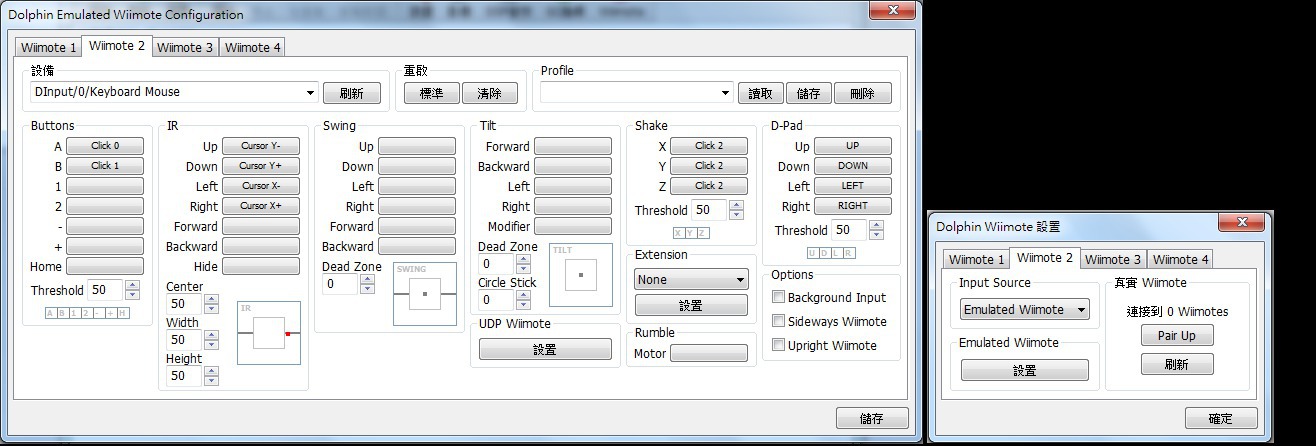Open Emulated Wiimote 設置 button
The width and height of the screenshot is (1316, 446).
(1025, 370)
